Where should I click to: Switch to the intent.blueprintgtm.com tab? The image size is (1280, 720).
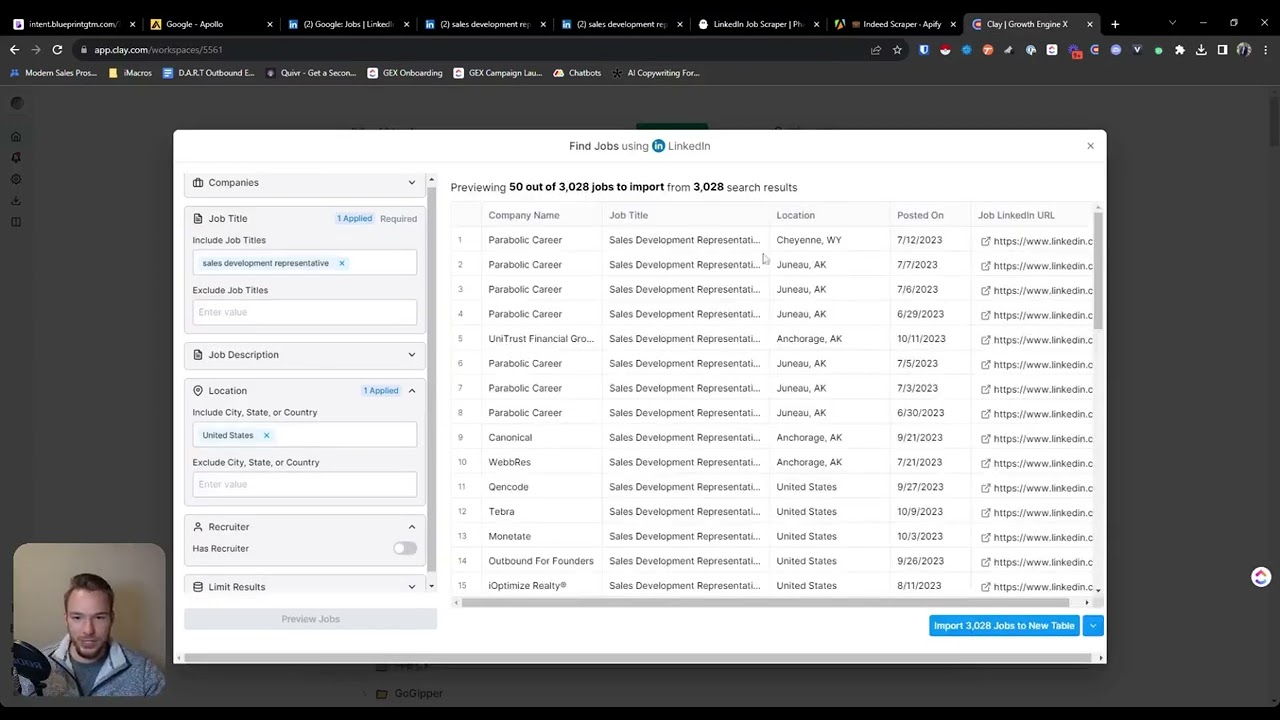tap(73, 24)
